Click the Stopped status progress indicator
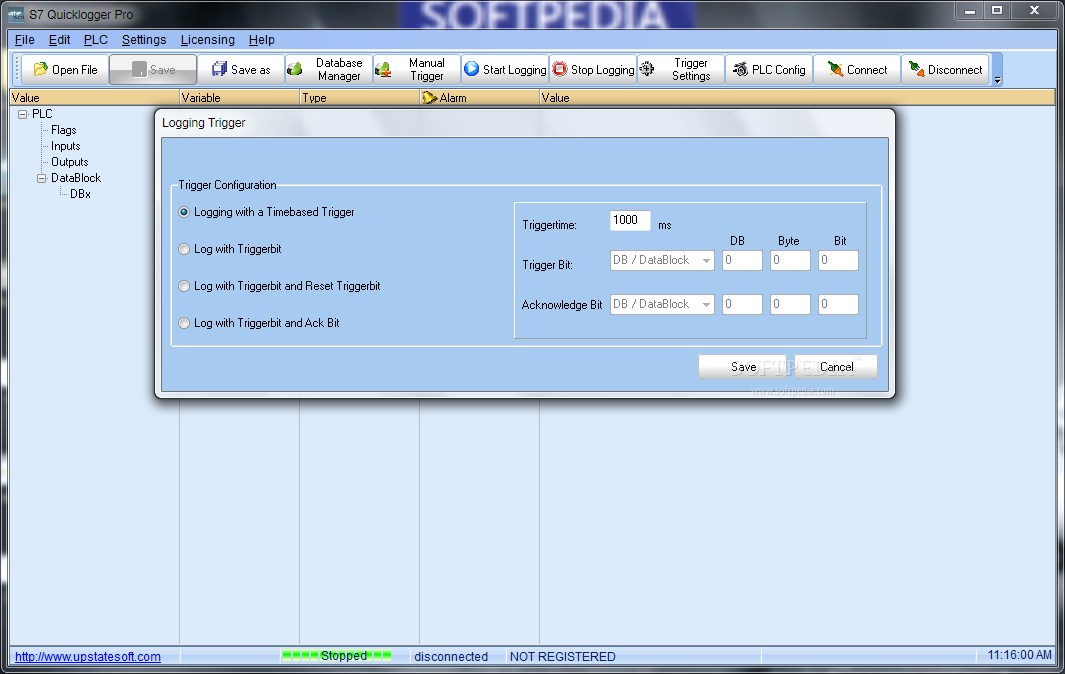The image size is (1065, 674). pyautogui.click(x=337, y=656)
